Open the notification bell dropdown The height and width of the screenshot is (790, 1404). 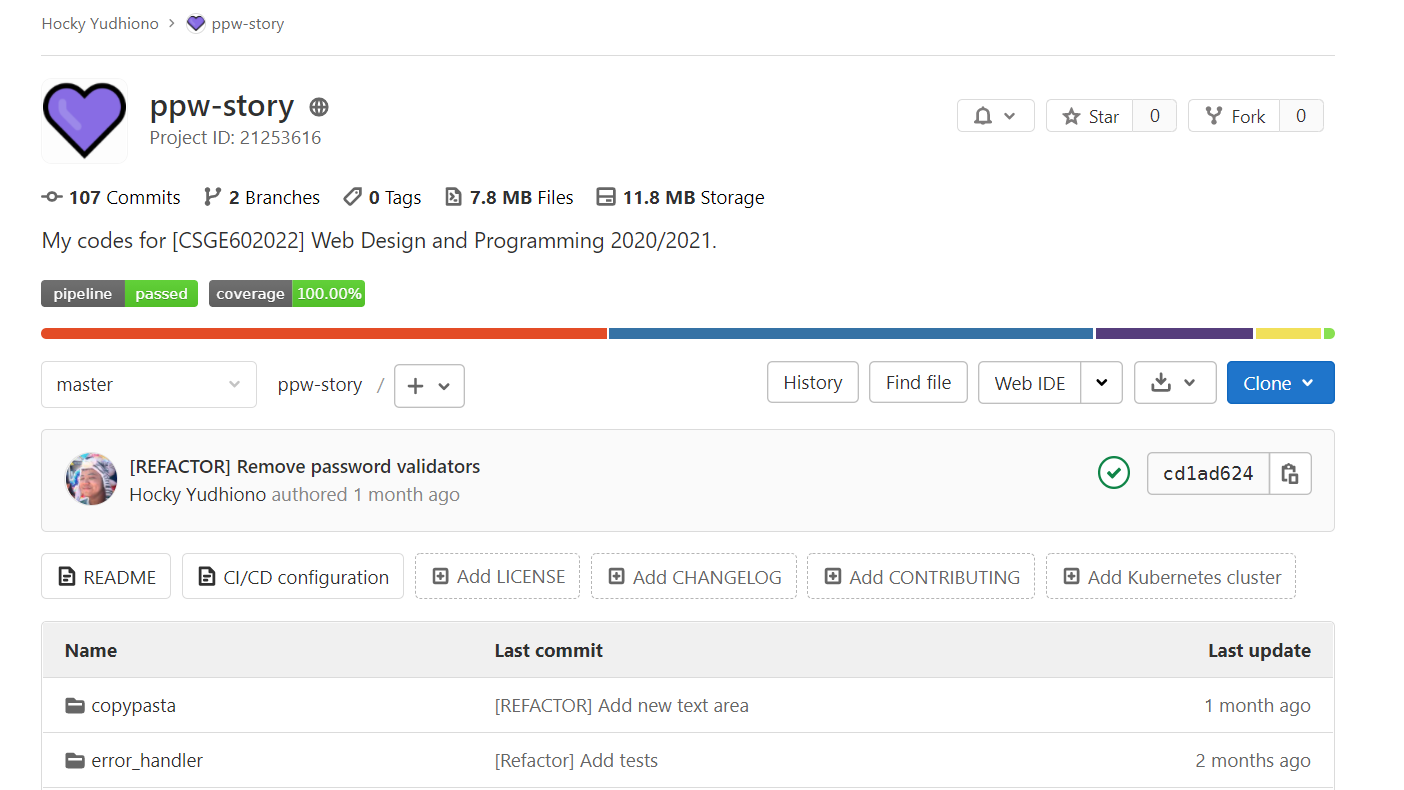(x=995, y=116)
